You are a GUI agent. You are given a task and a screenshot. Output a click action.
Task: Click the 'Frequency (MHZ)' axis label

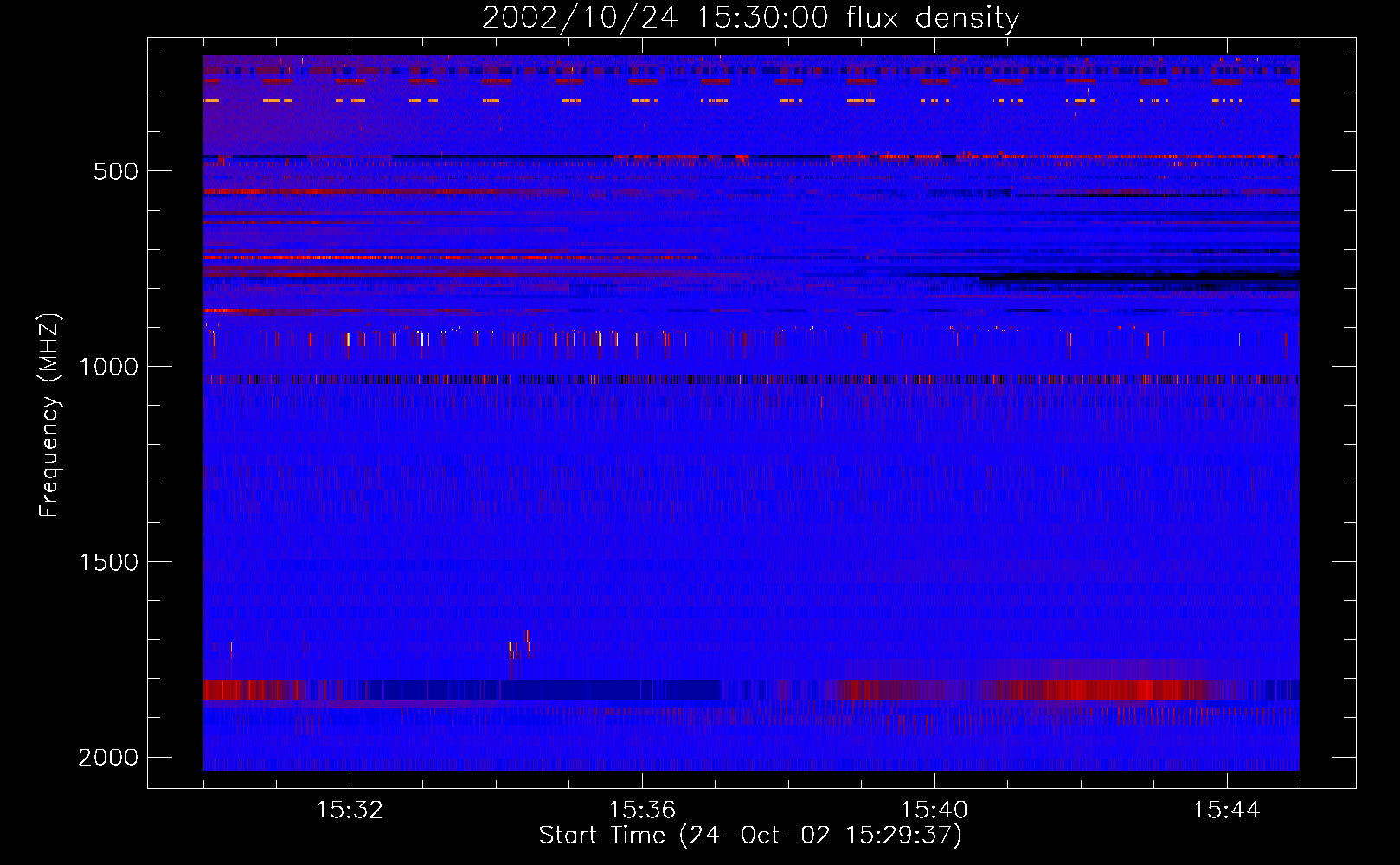[48, 415]
